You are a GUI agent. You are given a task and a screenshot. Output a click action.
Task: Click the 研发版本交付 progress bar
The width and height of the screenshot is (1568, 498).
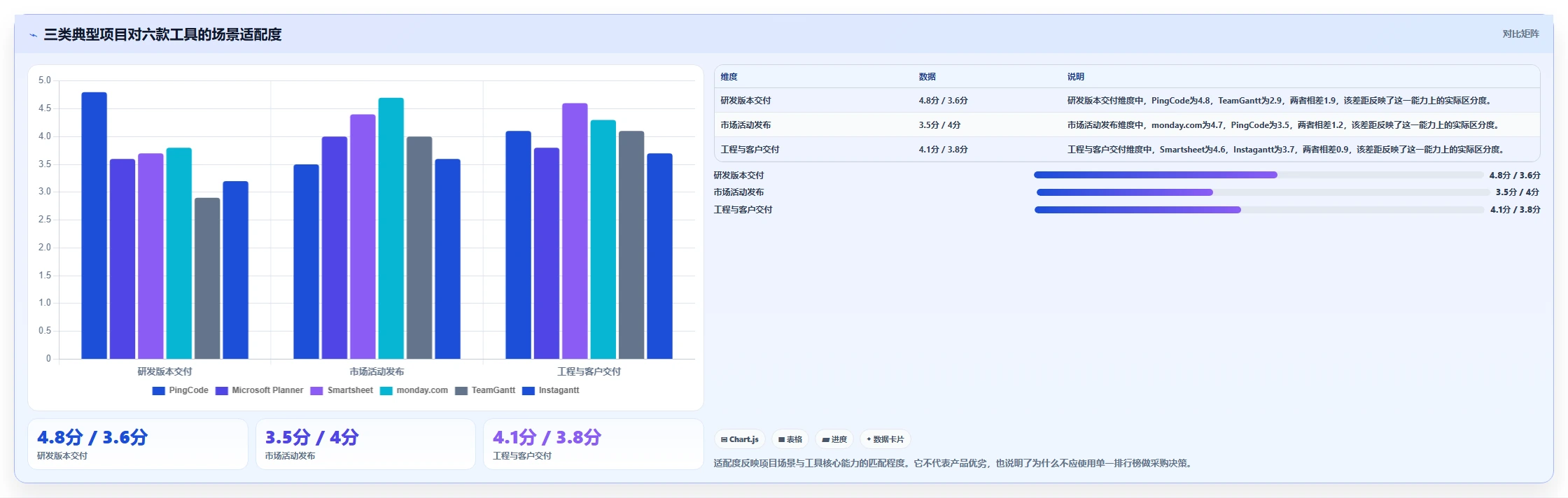[1259, 175]
